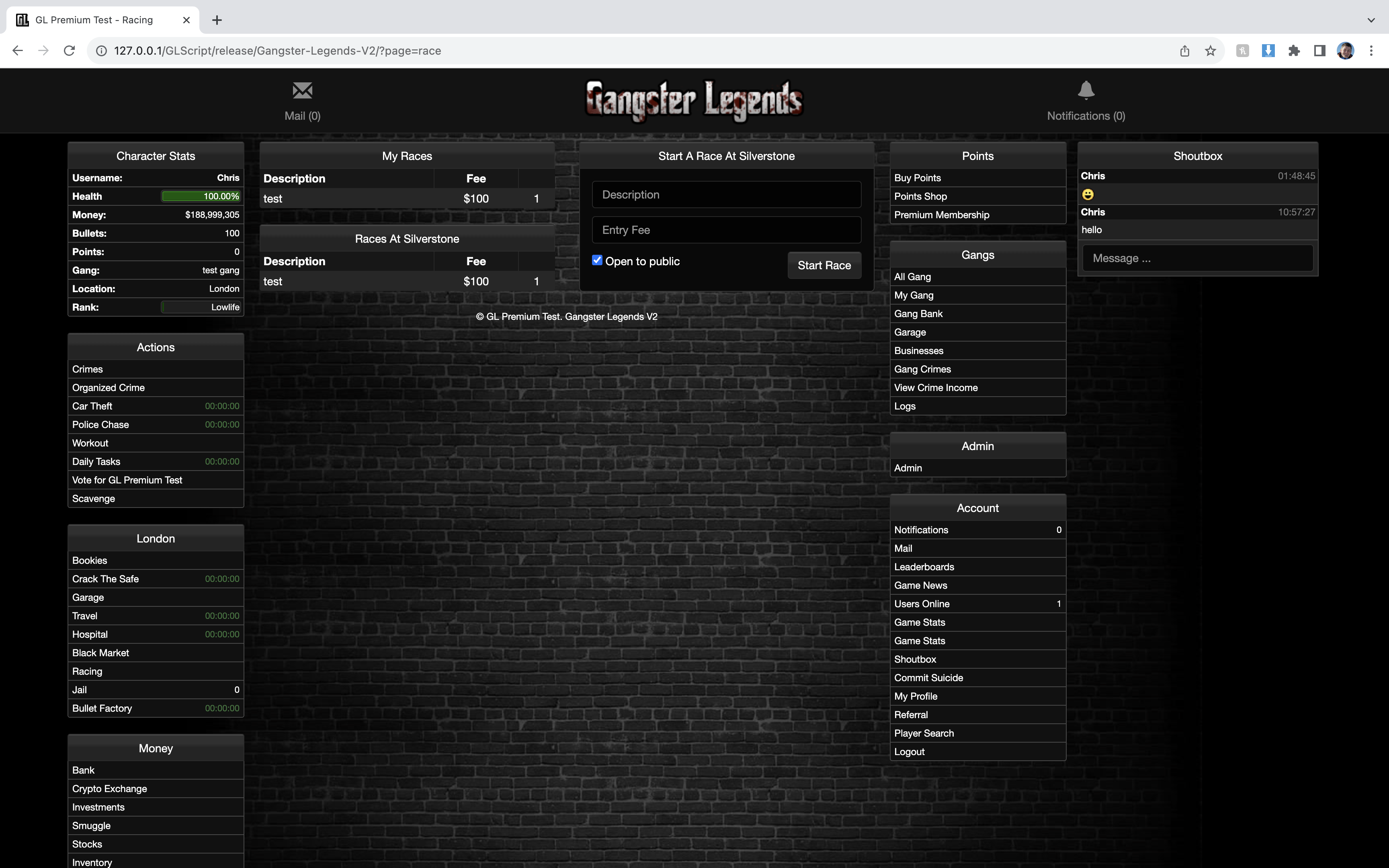
Task: Toggle the browser side panel icon
Action: pyautogui.click(x=1319, y=51)
